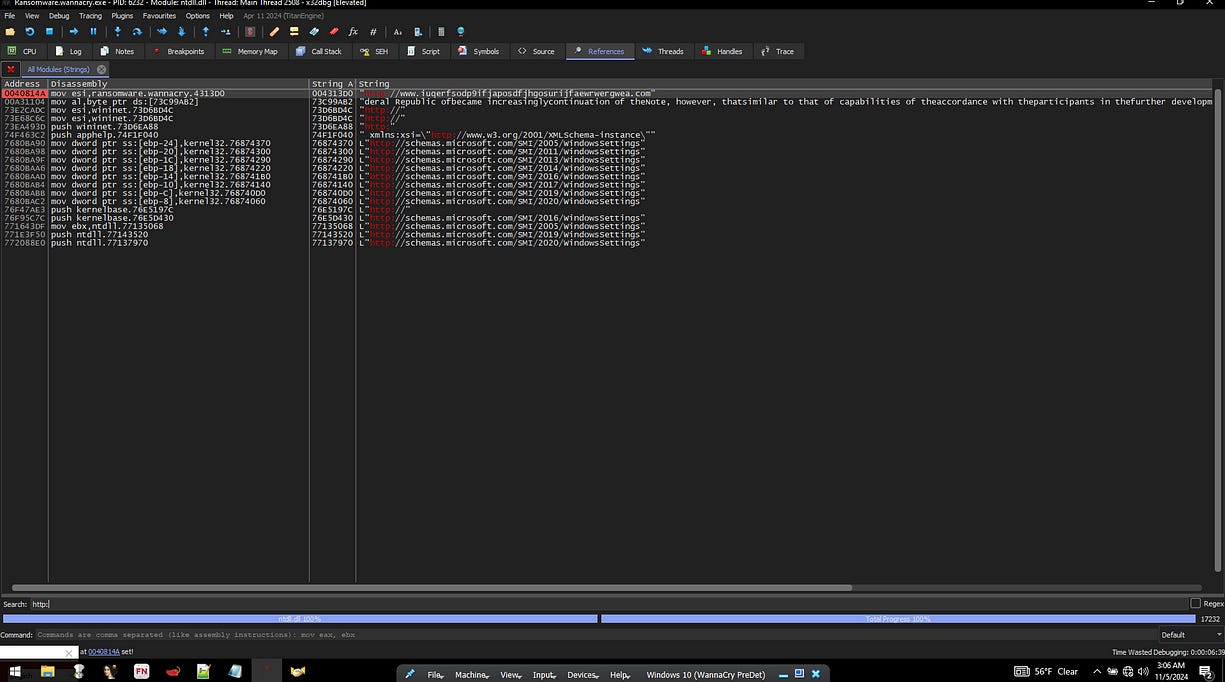The image size is (1225, 682).
Task: Open the Plugins menu
Action: click(122, 16)
